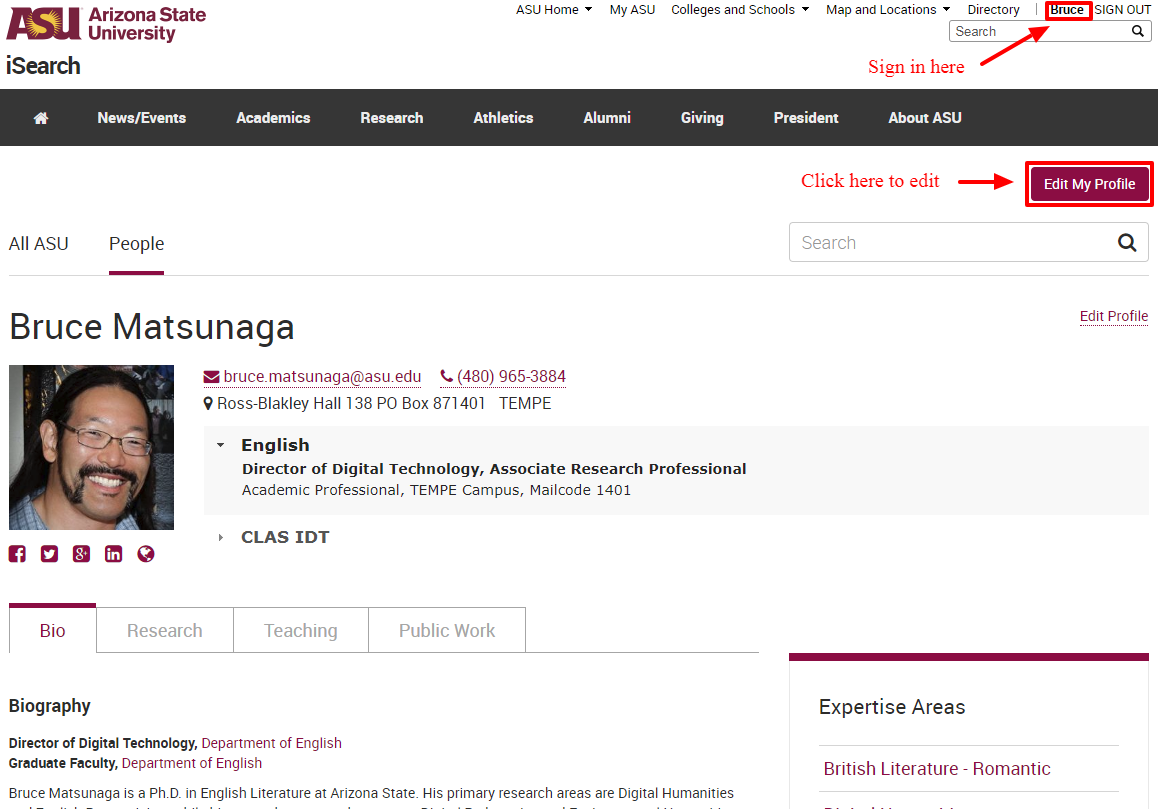Select the Bio profile tab
Screen dimensions: 1158x809
pos(52,630)
